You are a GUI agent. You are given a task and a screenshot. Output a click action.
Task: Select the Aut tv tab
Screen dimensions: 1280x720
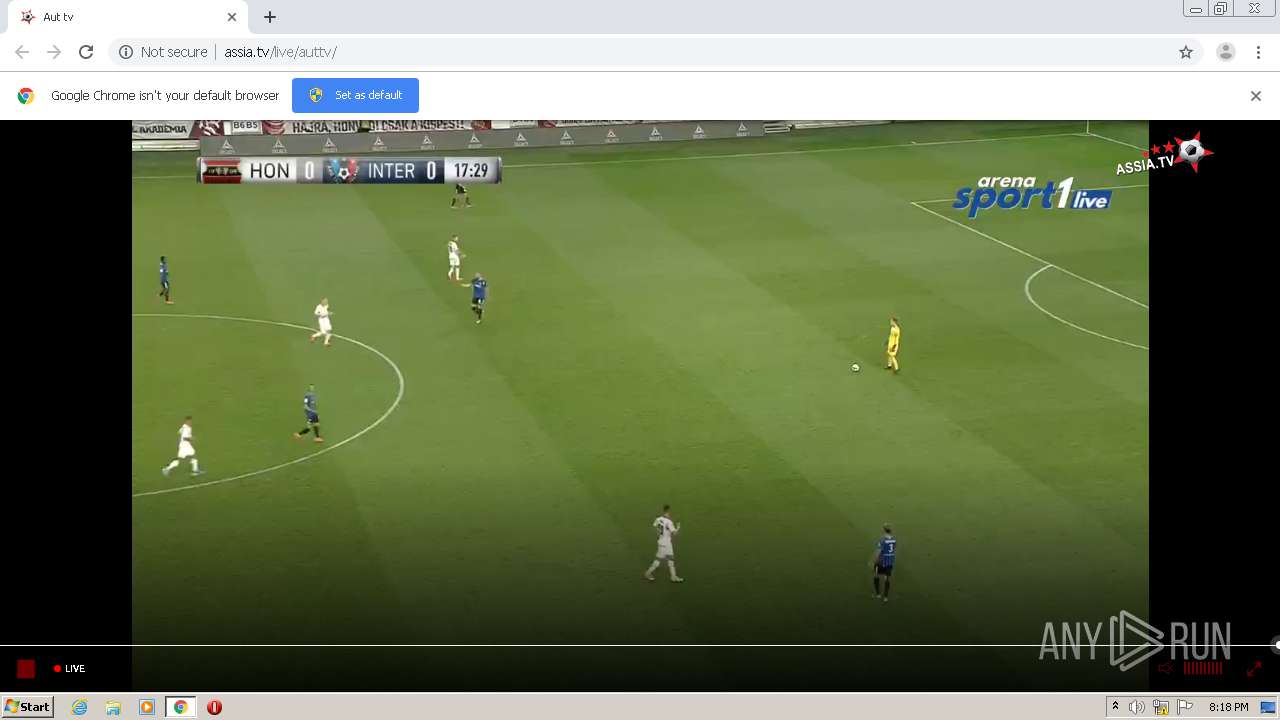click(130, 17)
